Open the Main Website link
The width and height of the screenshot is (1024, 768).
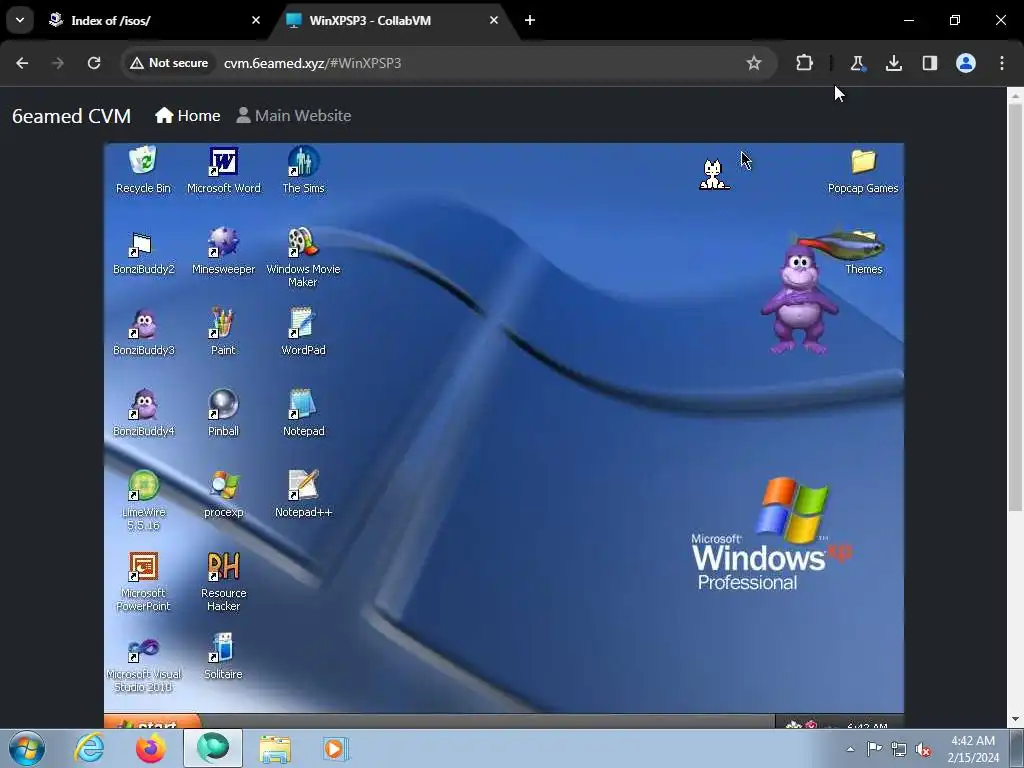click(x=294, y=116)
